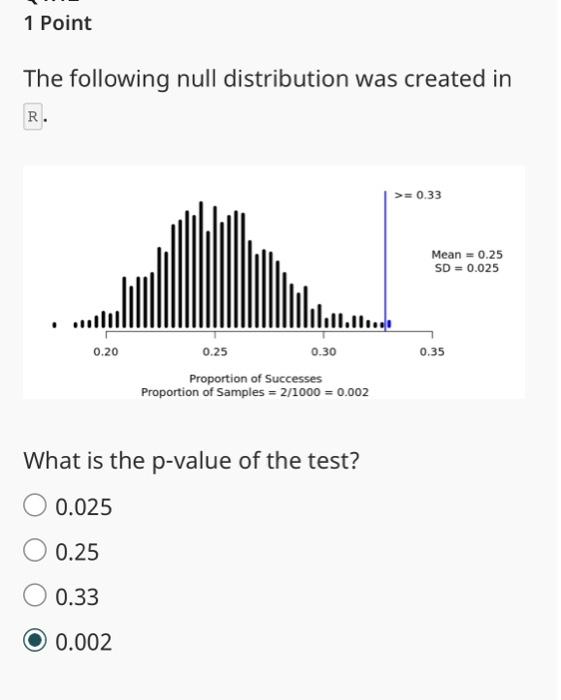Screen dimensions: 561x700
Task: Click the isolated leftmost histogram dot
Action: (x=54, y=325)
